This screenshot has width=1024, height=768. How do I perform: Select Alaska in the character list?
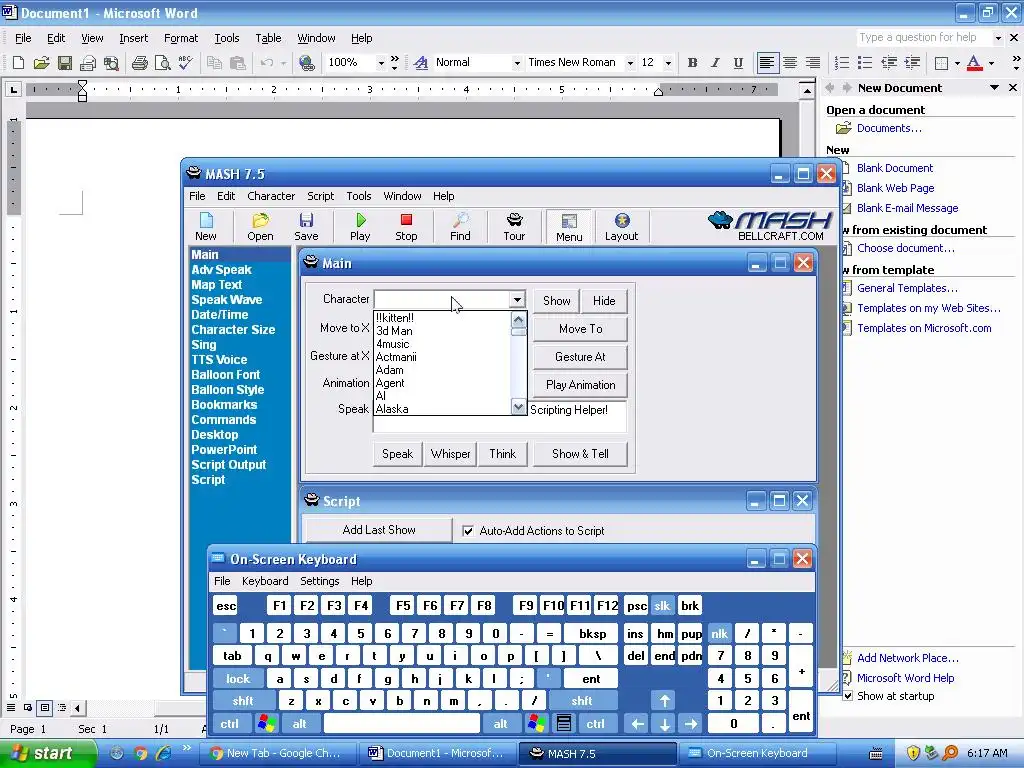392,409
